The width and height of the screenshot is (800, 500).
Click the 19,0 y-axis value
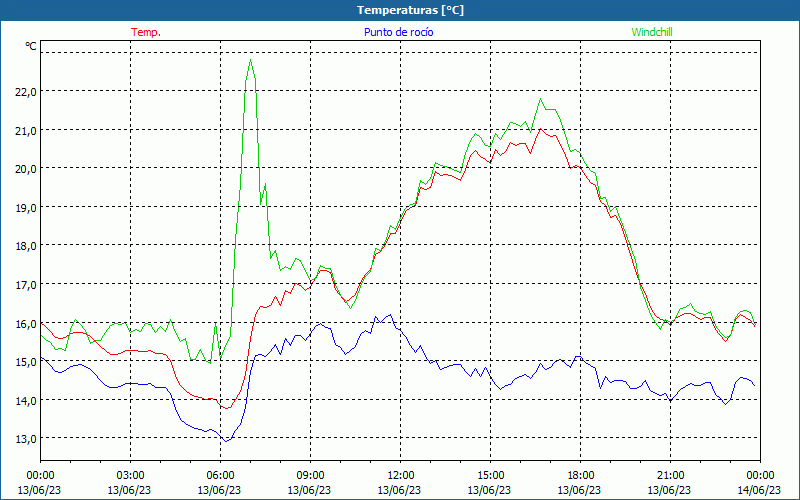pos(26,208)
